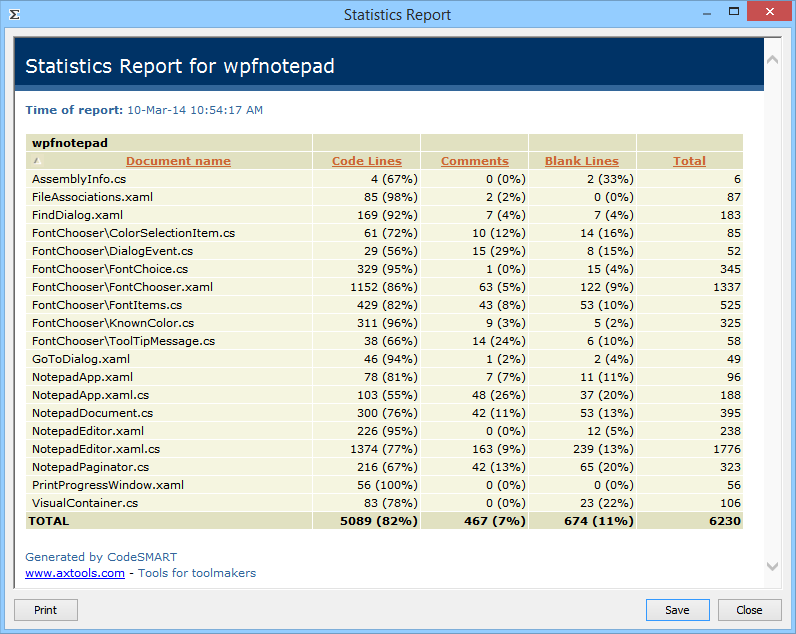The height and width of the screenshot is (634, 796).
Task: Select the FileAssociations.xaml file name
Action: pyautogui.click(x=92, y=197)
